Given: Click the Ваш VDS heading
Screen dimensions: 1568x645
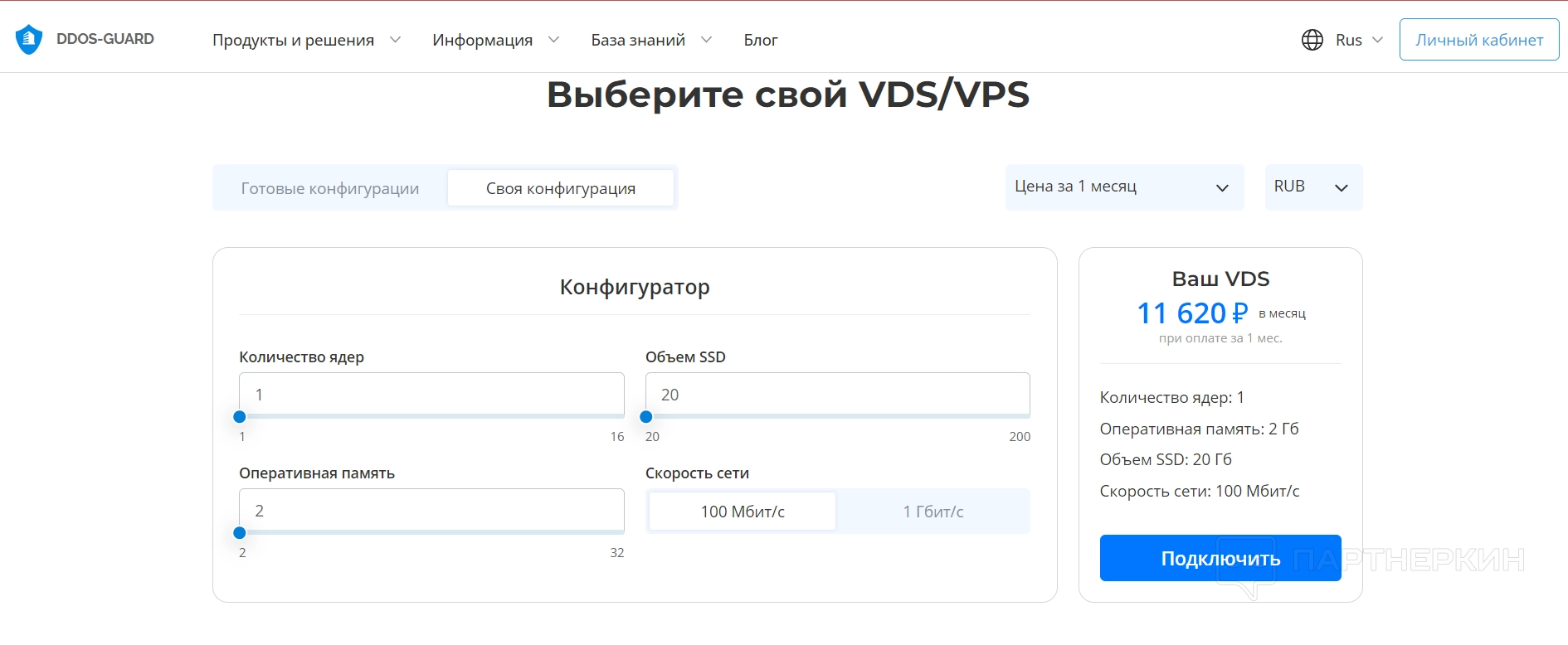Looking at the screenshot, I should pyautogui.click(x=1220, y=279).
